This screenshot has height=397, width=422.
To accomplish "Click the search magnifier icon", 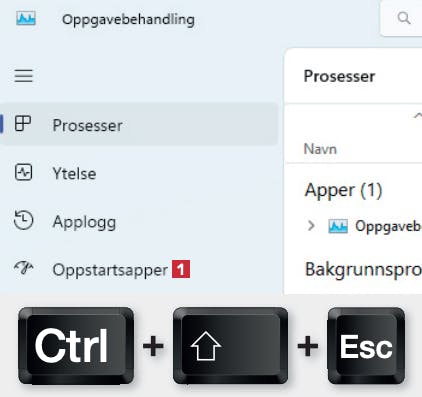I will click(x=404, y=18).
